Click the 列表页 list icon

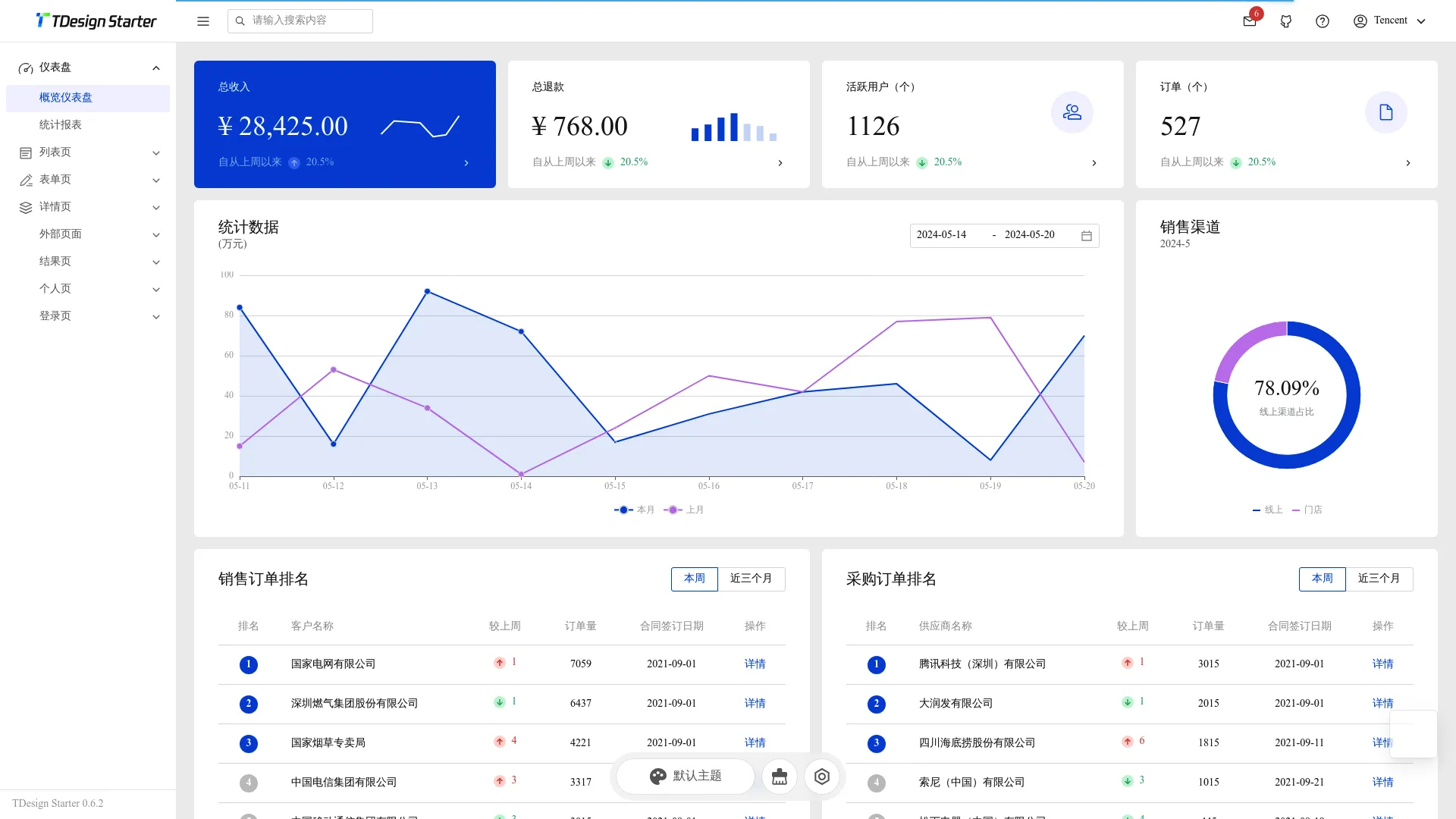coord(26,153)
